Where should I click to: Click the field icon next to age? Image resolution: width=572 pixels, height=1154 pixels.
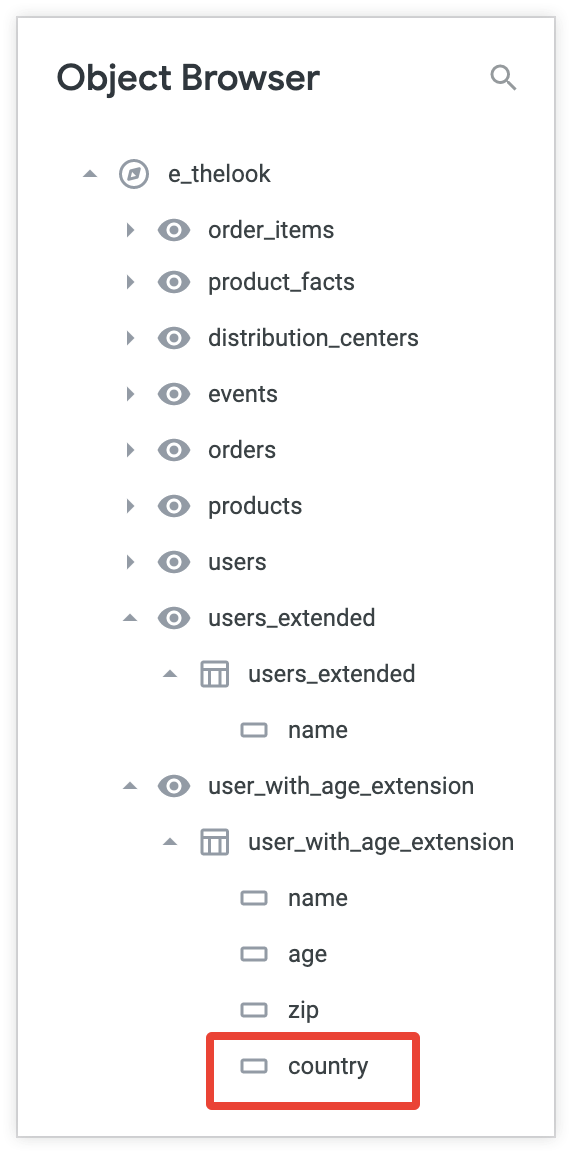(254, 954)
